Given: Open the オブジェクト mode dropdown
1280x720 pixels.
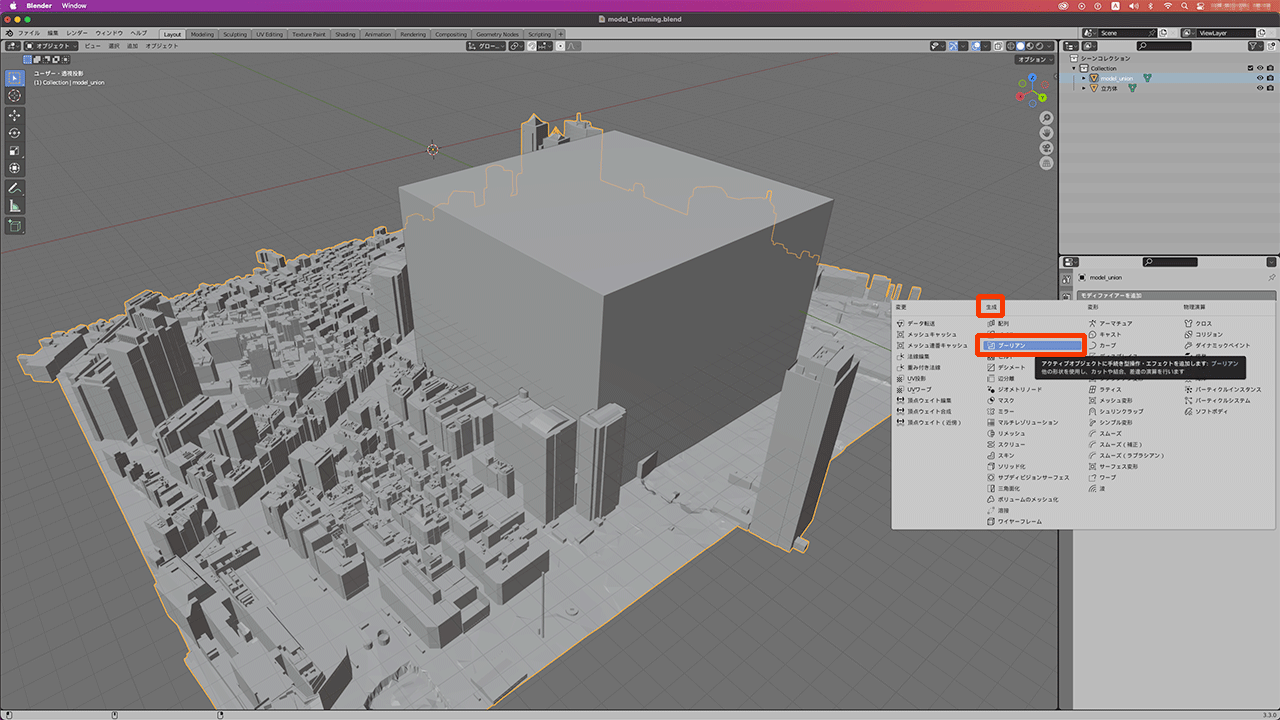Looking at the screenshot, I should click(x=50, y=46).
